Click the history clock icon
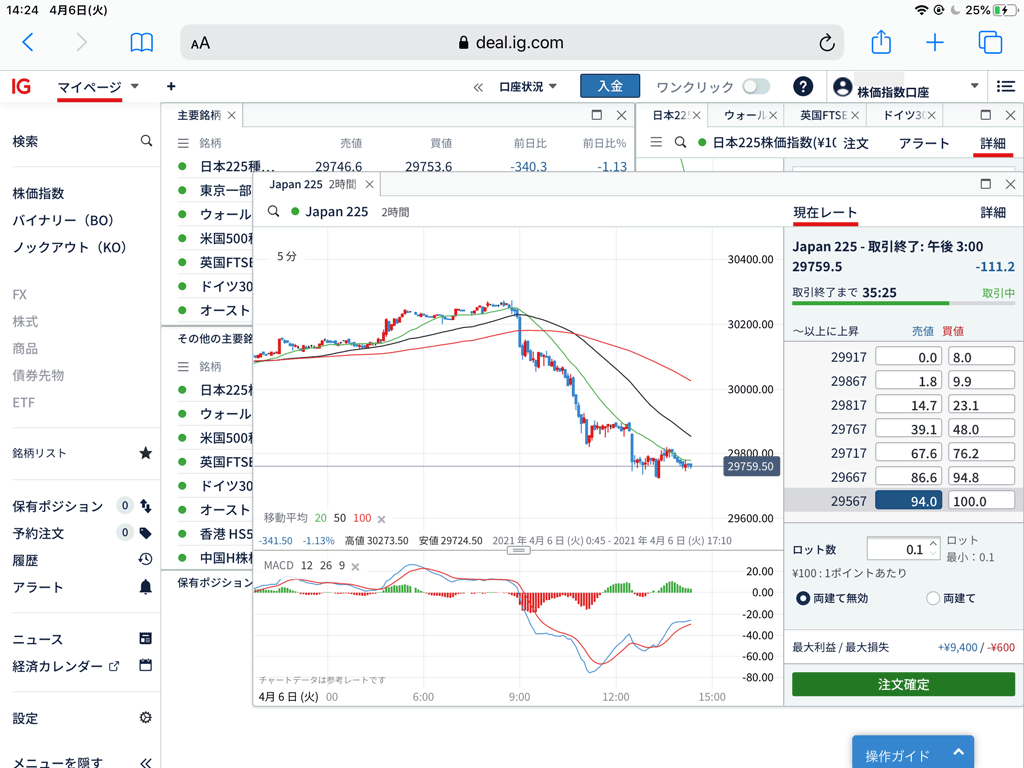Viewport: 1024px width, 768px height. pos(146,560)
